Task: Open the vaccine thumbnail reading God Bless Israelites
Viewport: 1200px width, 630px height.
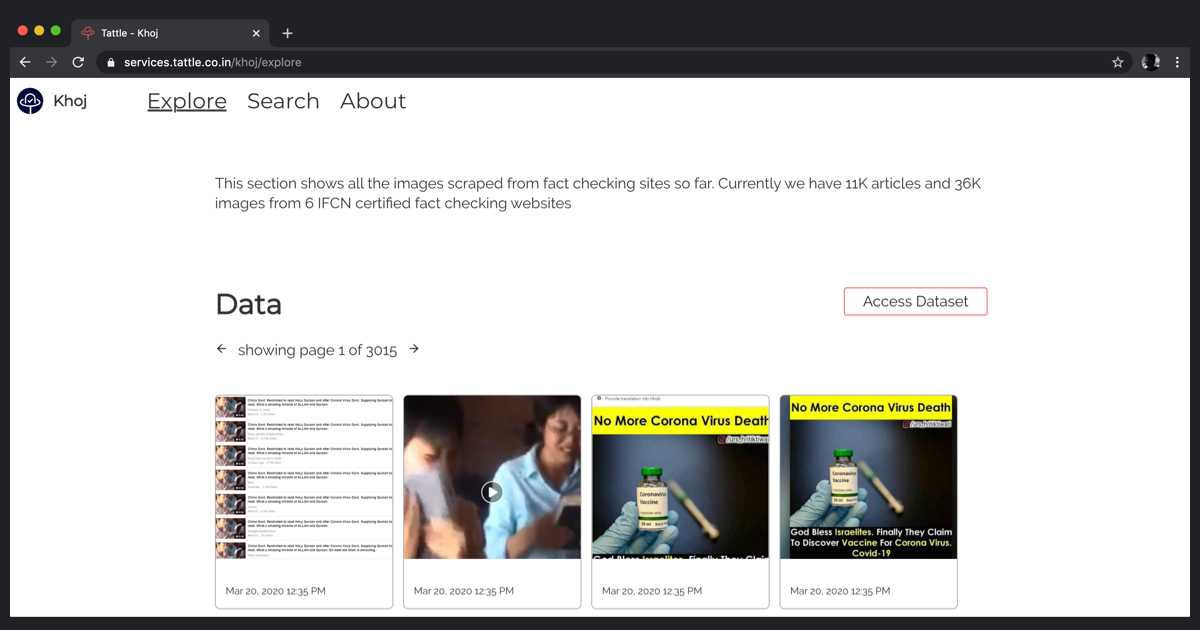Action: tap(868, 476)
